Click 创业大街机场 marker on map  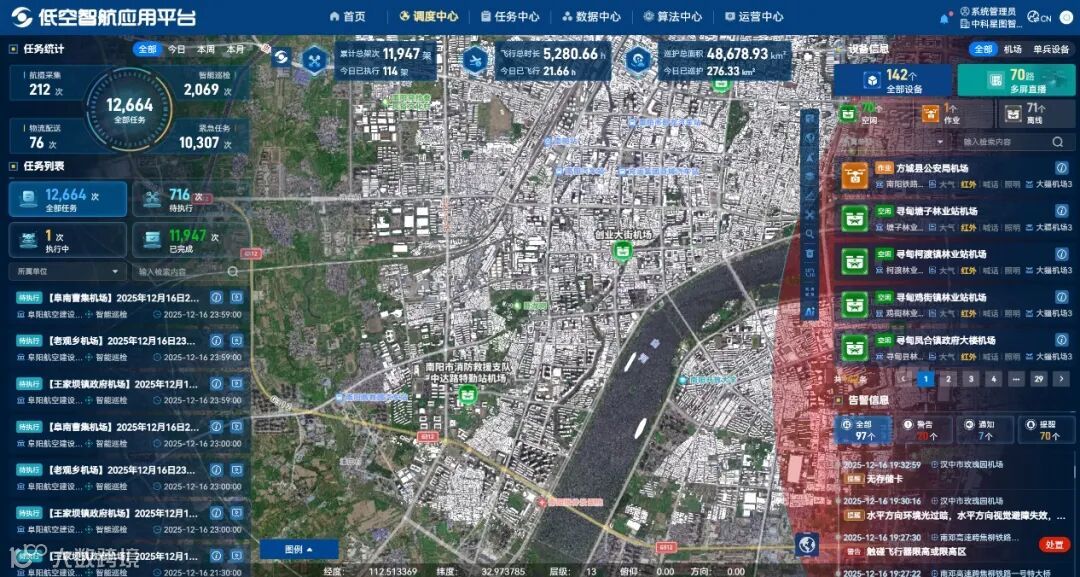623,251
